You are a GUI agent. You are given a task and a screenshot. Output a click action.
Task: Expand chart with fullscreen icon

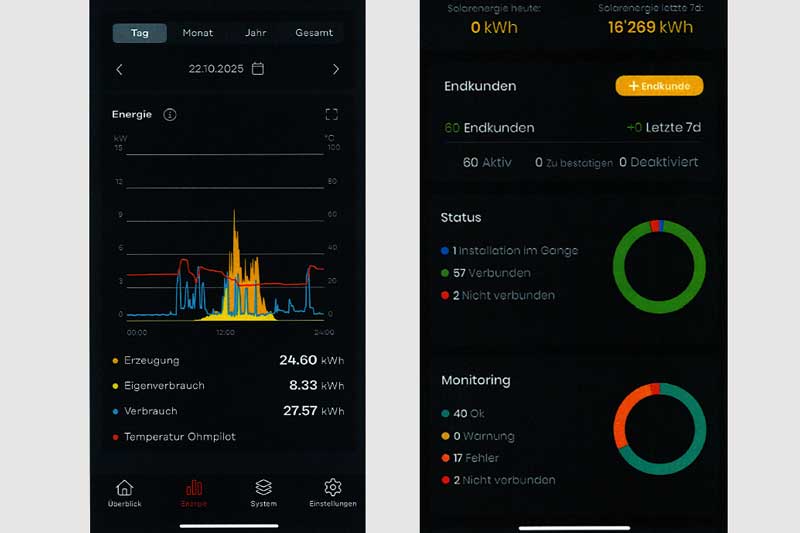[332, 115]
